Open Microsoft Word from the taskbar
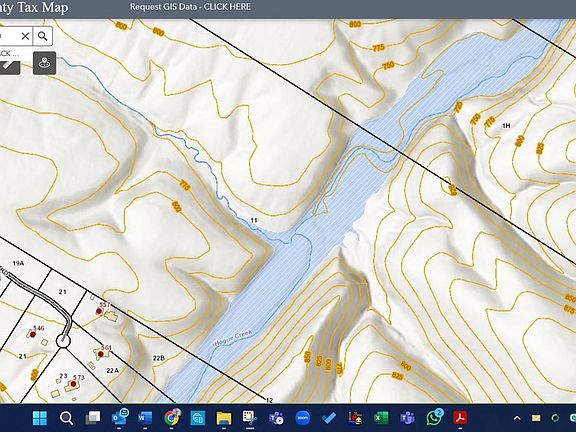The width and height of the screenshot is (576, 432). pos(145,418)
